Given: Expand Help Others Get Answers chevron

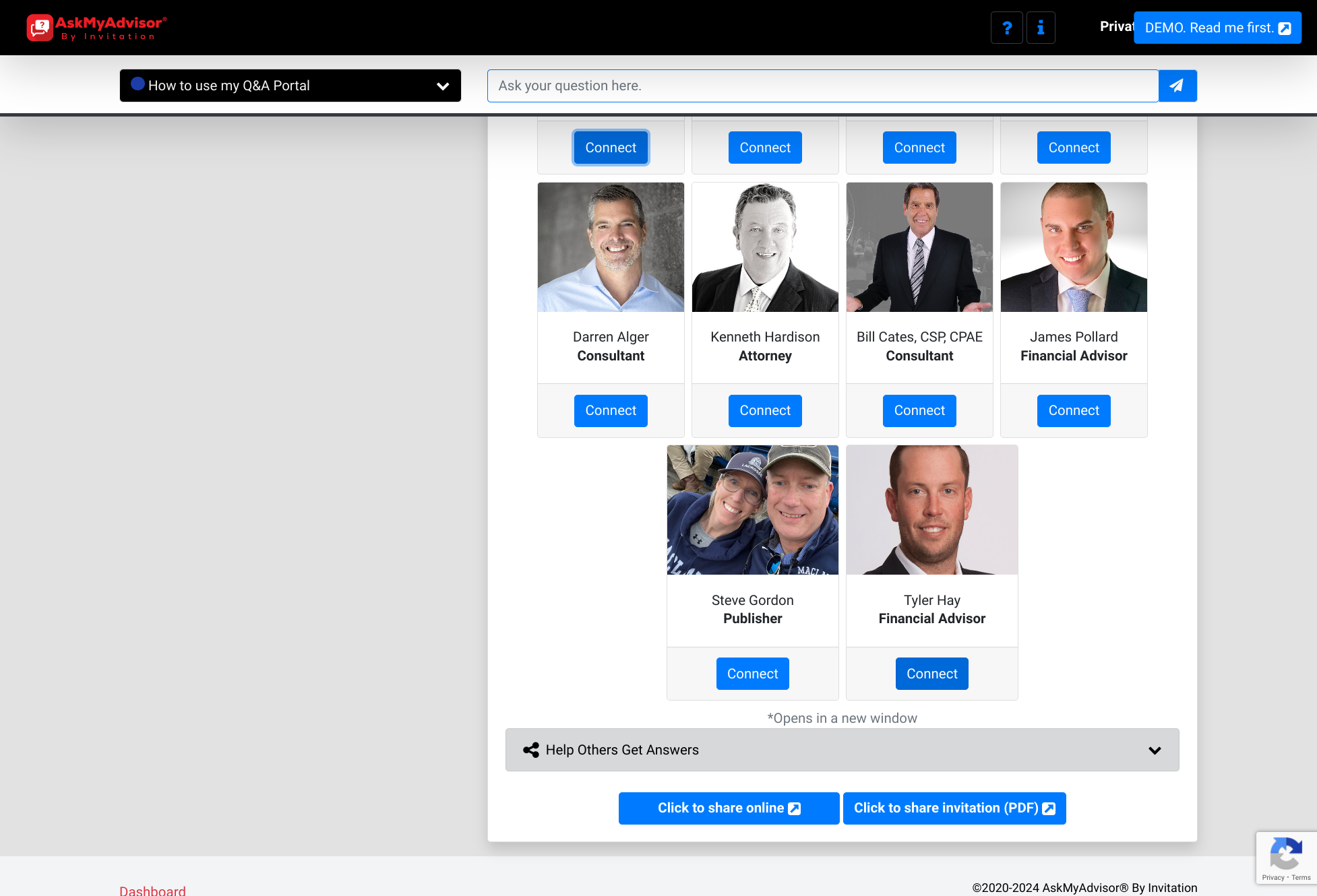Looking at the screenshot, I should point(1155,750).
